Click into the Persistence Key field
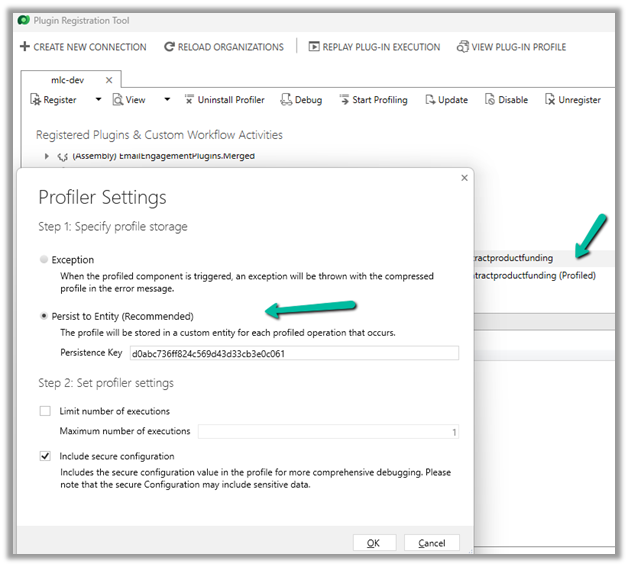The image size is (628, 567). point(293,353)
